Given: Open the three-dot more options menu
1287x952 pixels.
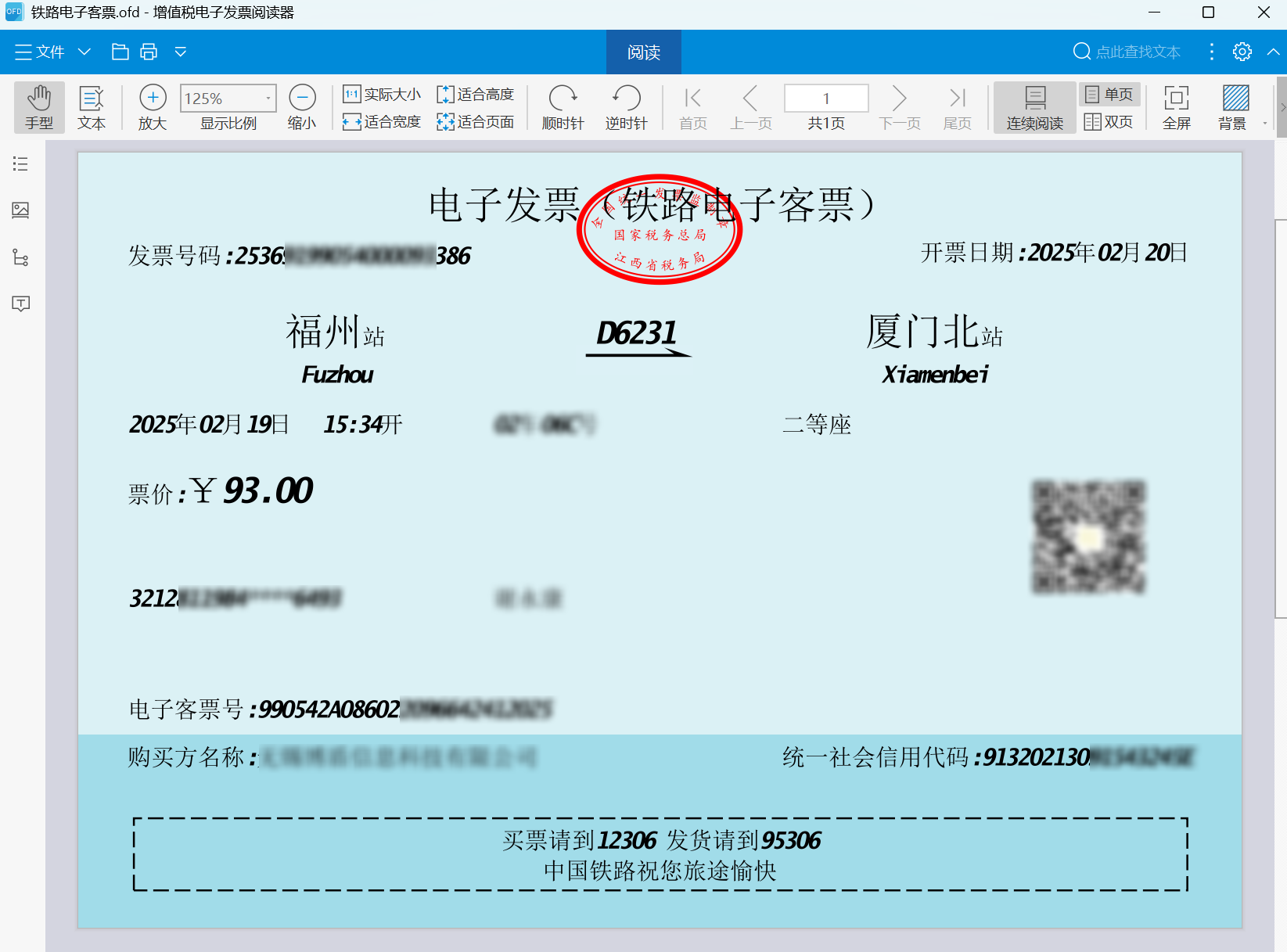Looking at the screenshot, I should 1210,52.
